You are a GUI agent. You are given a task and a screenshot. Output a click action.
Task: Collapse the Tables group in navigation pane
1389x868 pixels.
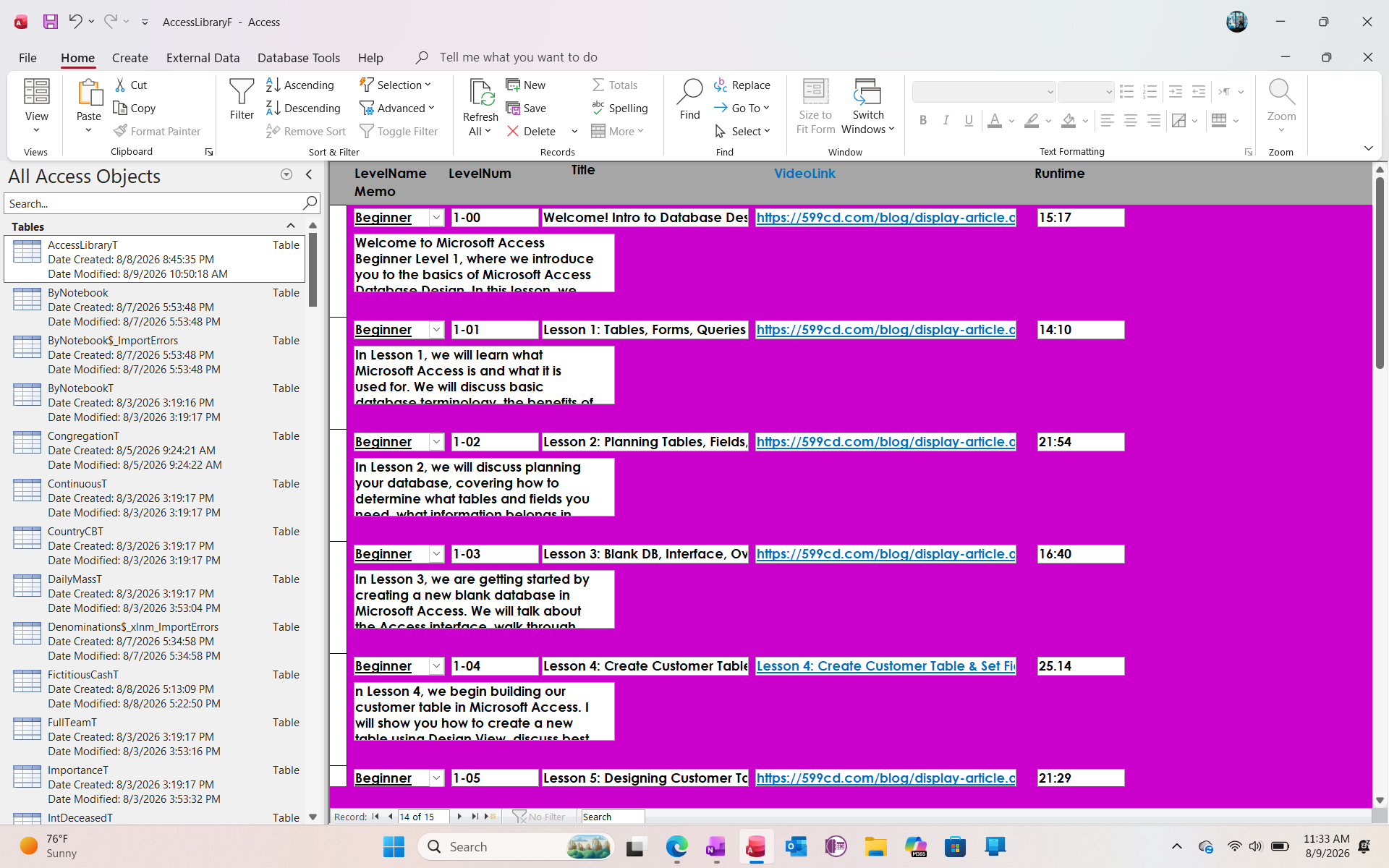(291, 226)
